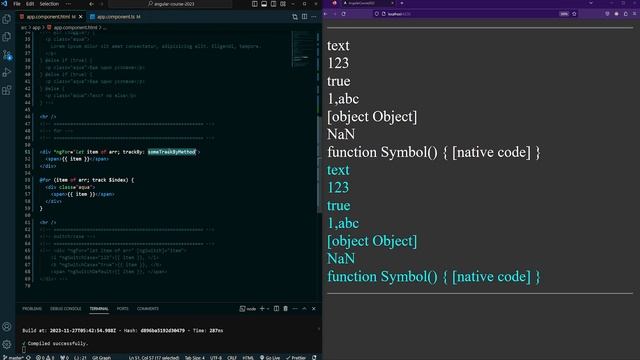Kill the terminal with the trash icon
This screenshot has height=360, width=640.
pos(285,309)
